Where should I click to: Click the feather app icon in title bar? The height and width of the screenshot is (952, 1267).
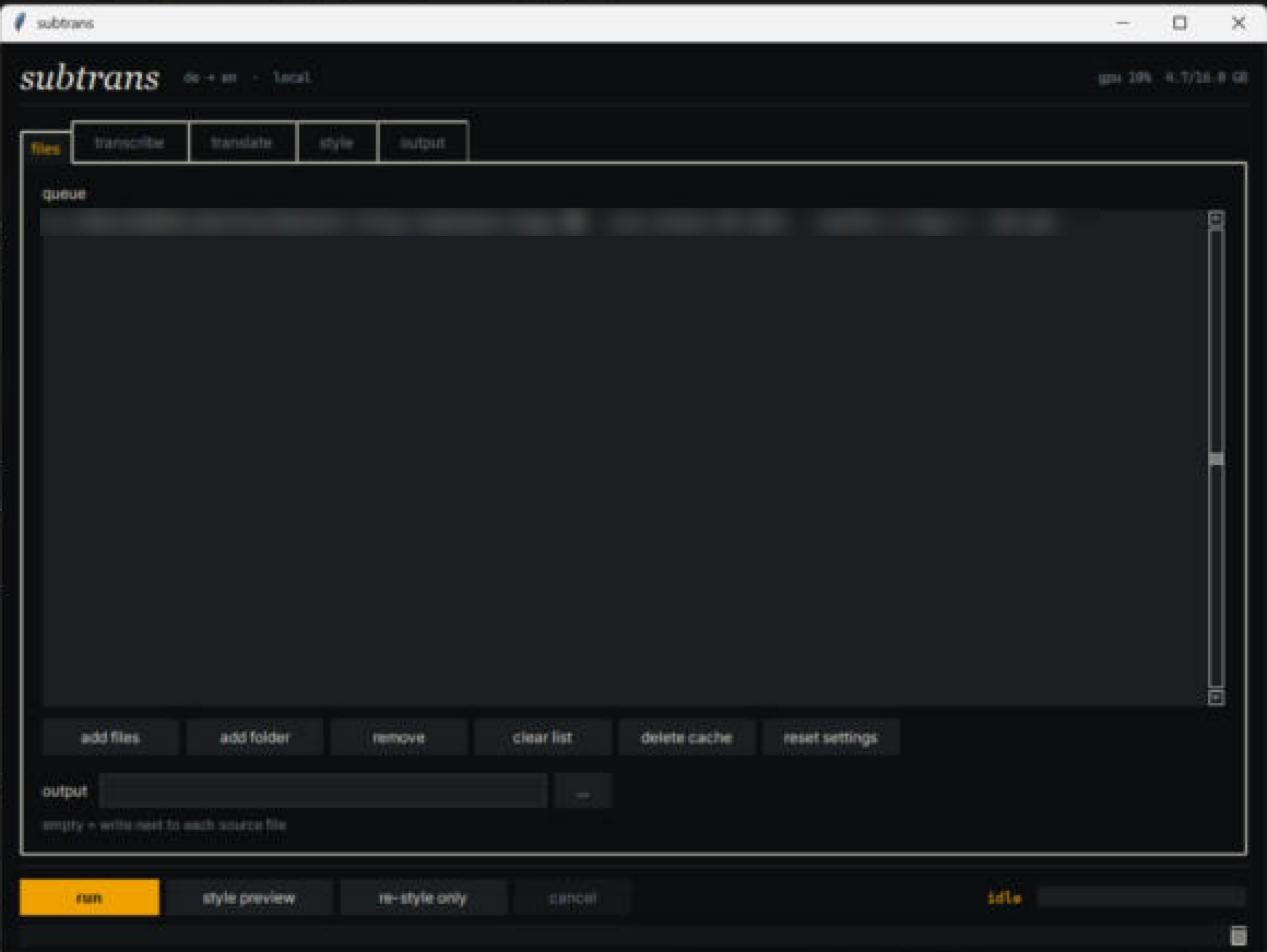pyautogui.click(x=19, y=23)
